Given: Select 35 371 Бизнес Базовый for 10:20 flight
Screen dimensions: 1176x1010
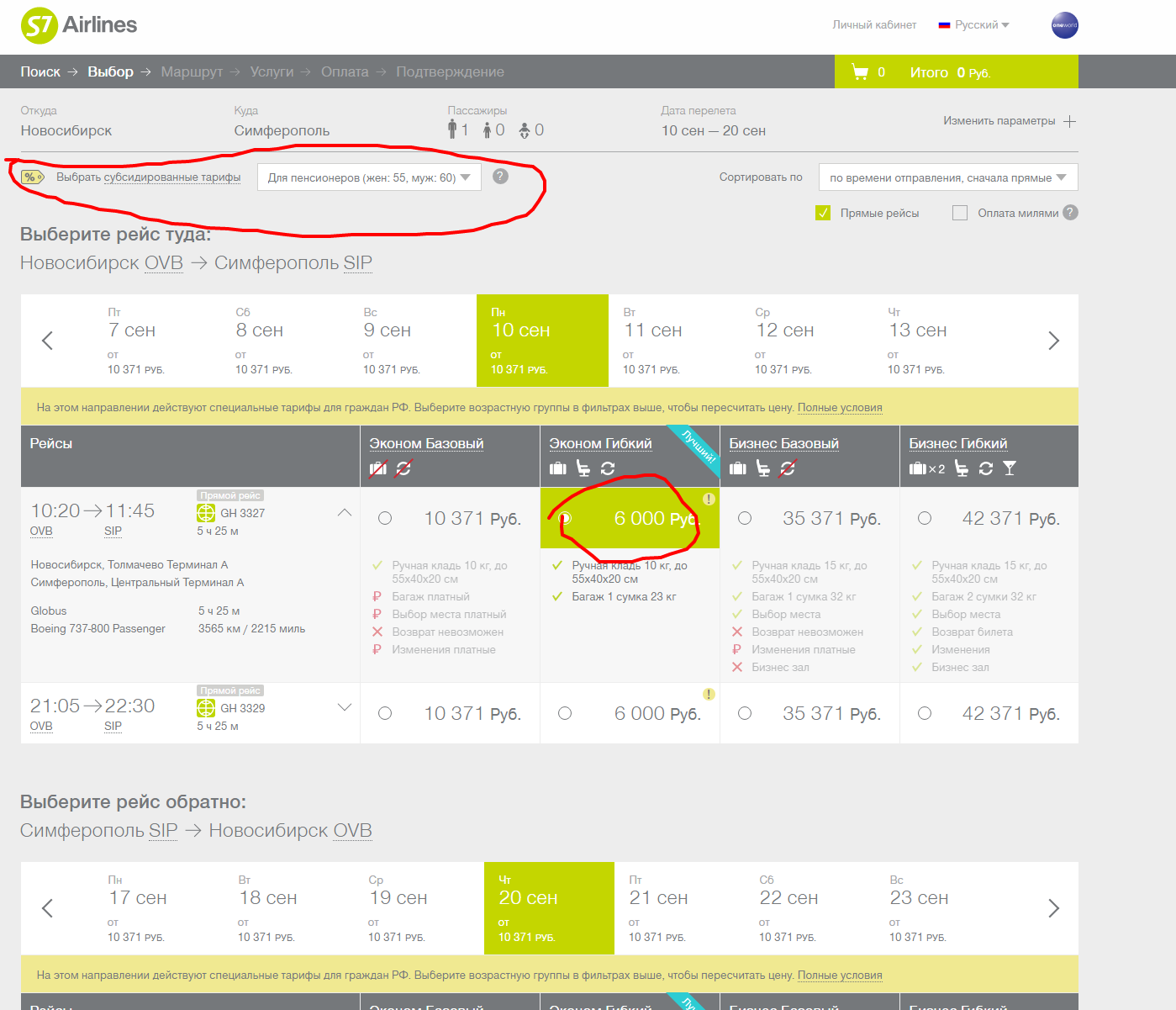Looking at the screenshot, I should (x=745, y=518).
